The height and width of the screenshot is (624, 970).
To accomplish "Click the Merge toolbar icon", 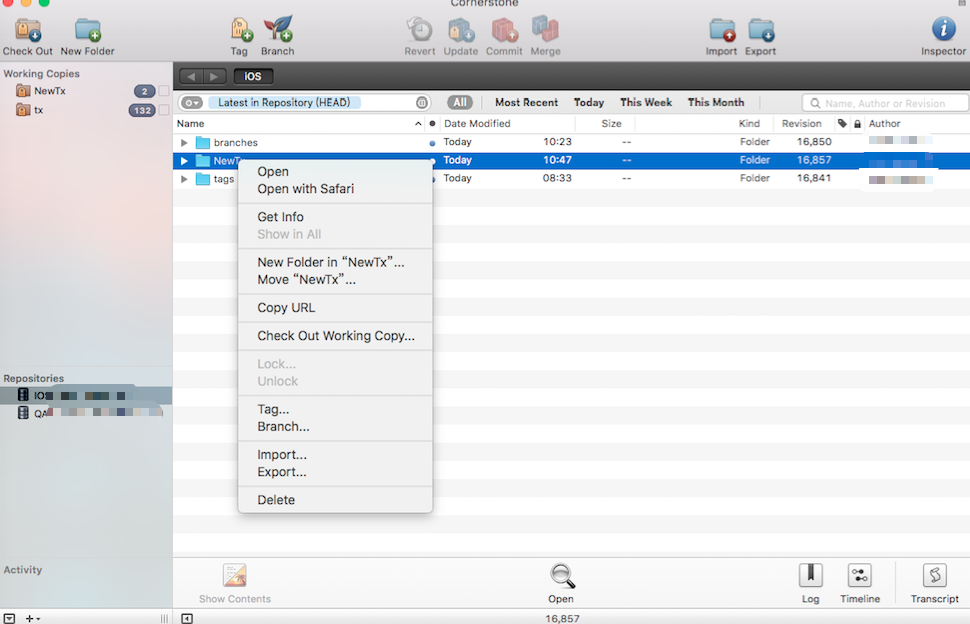I will tap(545, 30).
